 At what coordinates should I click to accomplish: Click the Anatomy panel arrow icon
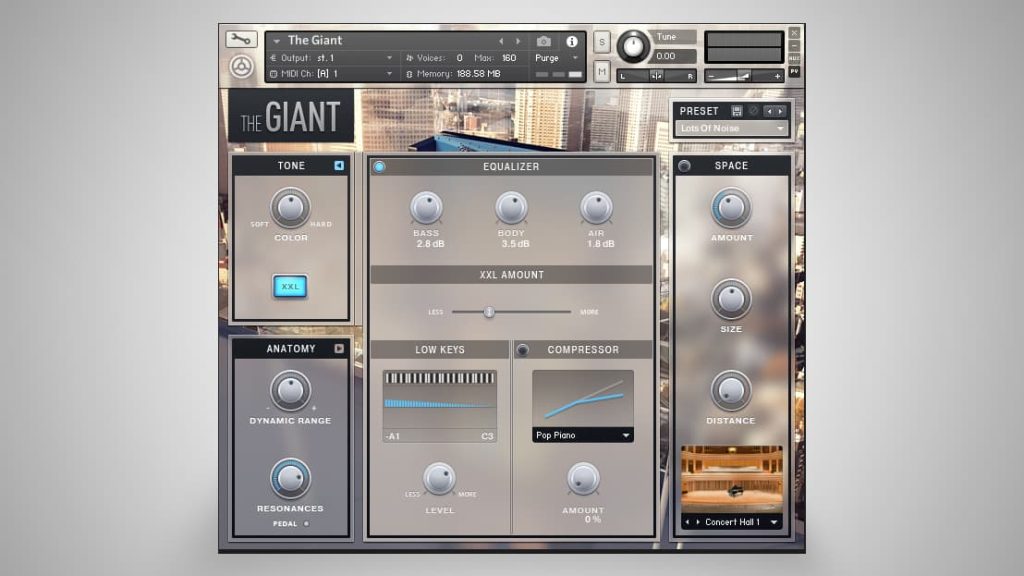pos(339,349)
